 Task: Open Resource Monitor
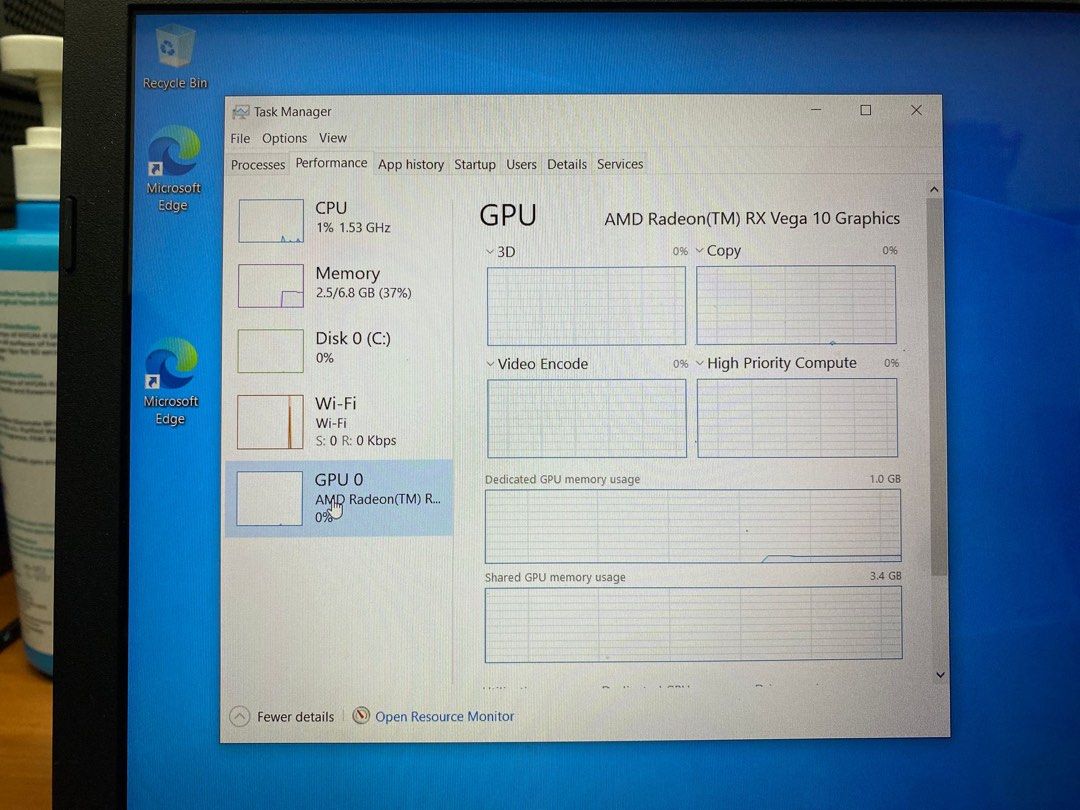click(445, 716)
